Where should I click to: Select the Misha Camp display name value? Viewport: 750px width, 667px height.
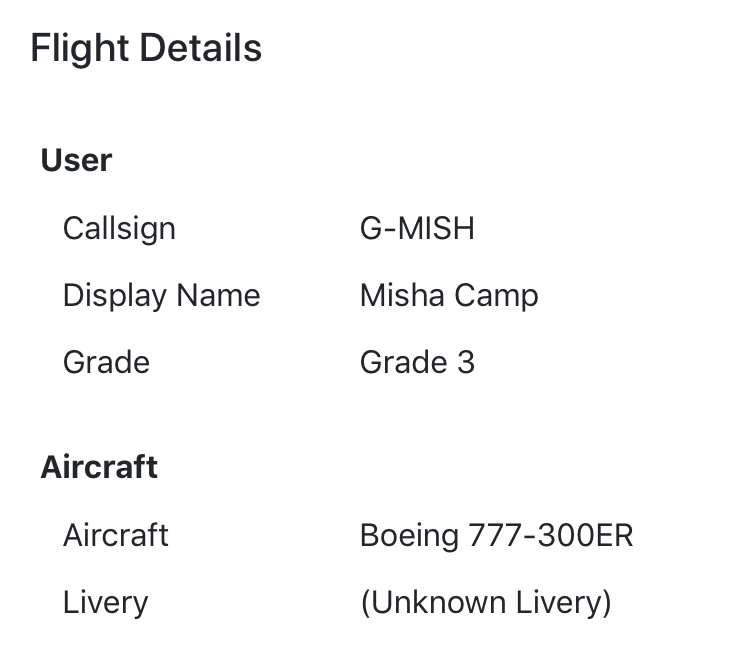(449, 295)
